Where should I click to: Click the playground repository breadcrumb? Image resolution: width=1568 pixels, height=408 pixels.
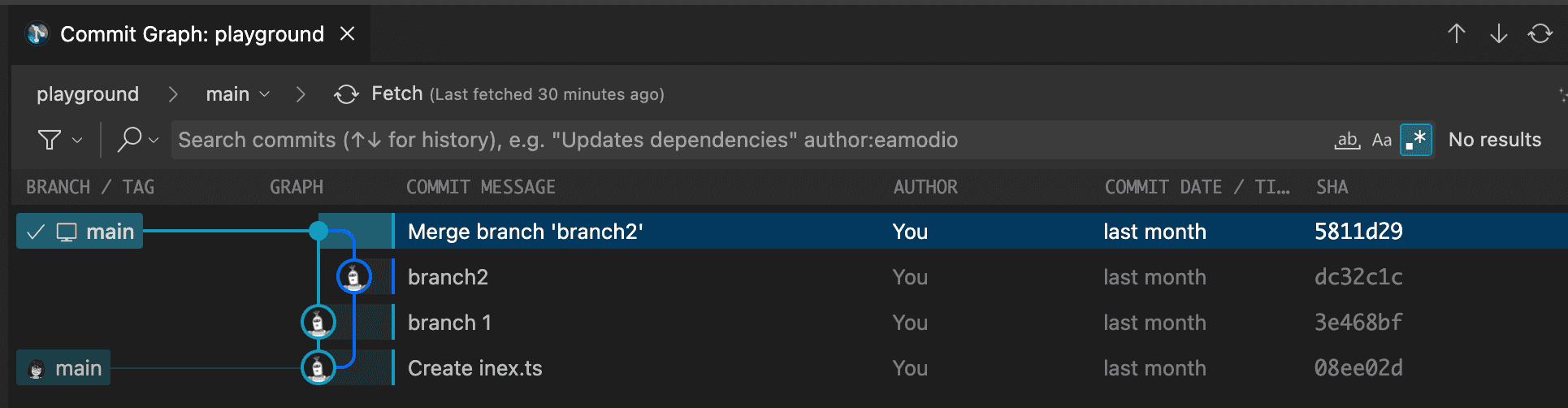(88, 94)
